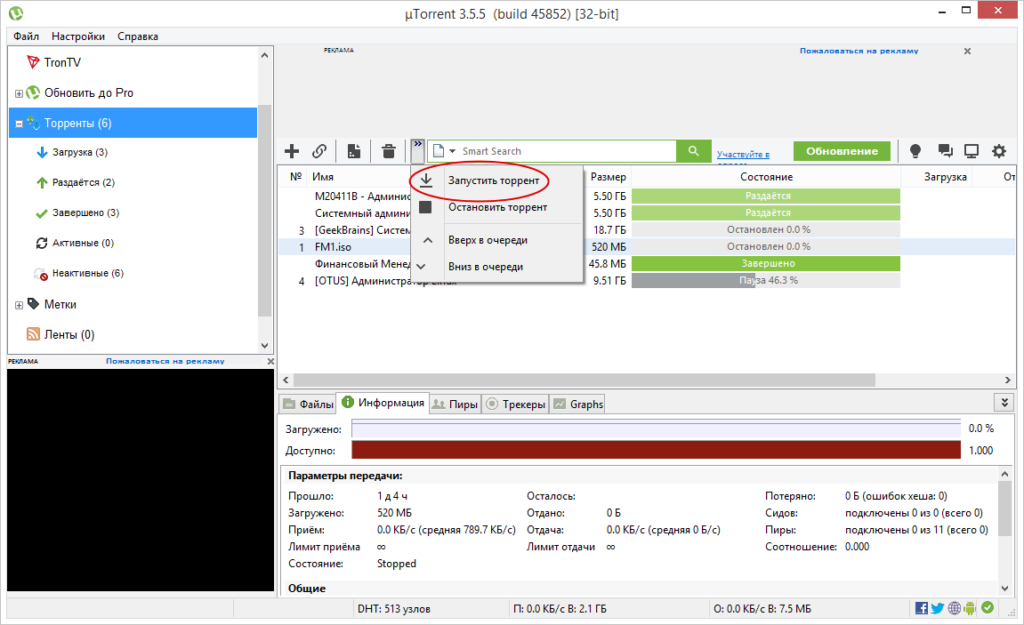Click the Twitter icon in status bar
The width and height of the screenshot is (1024, 625).
click(937, 608)
